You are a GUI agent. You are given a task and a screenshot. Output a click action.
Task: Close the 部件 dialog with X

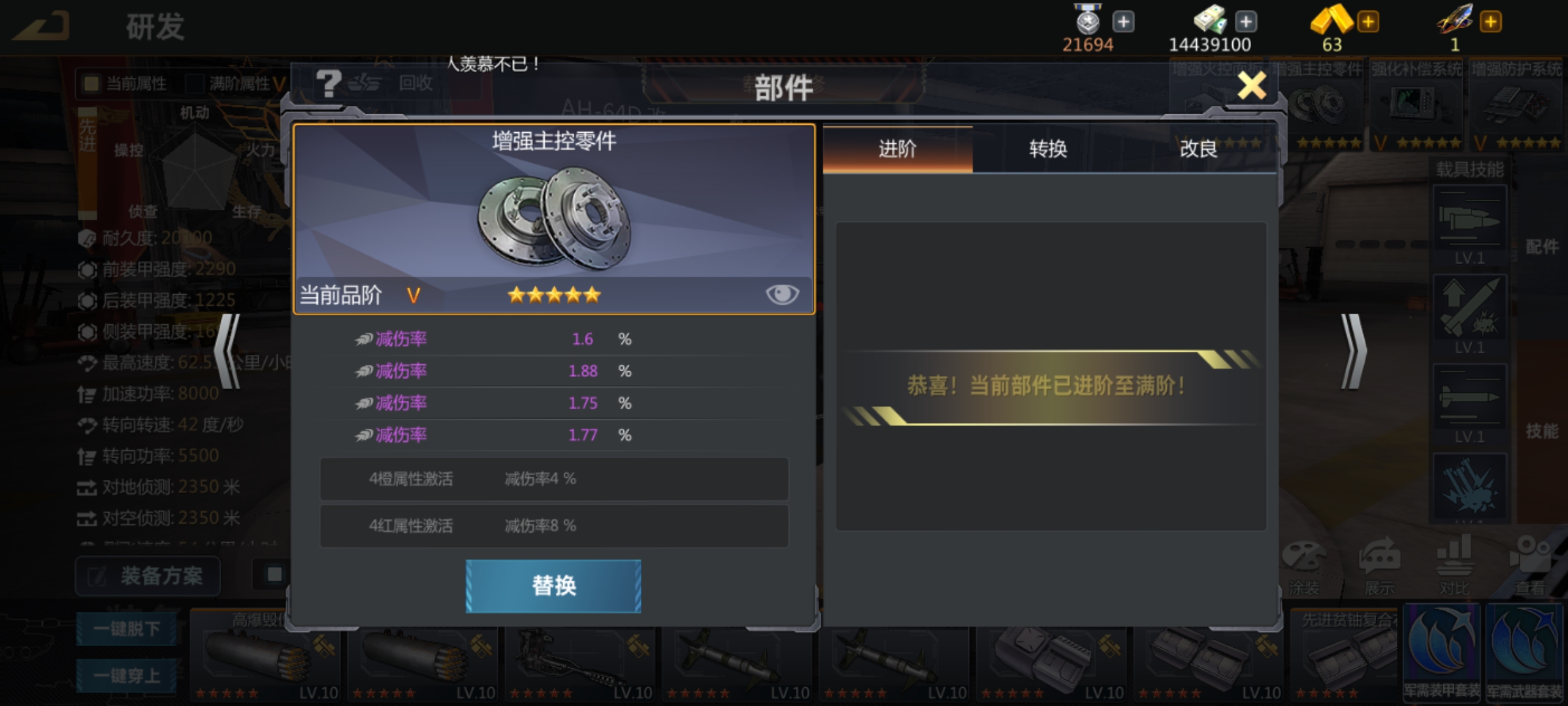coord(1251,86)
